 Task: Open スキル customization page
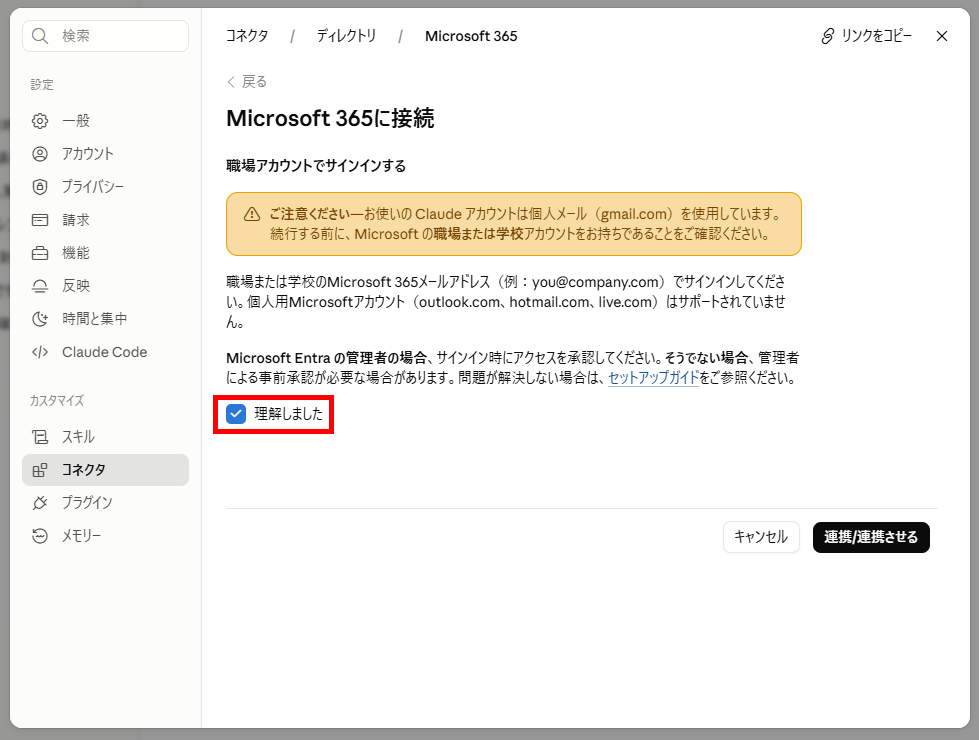click(x=106, y=437)
